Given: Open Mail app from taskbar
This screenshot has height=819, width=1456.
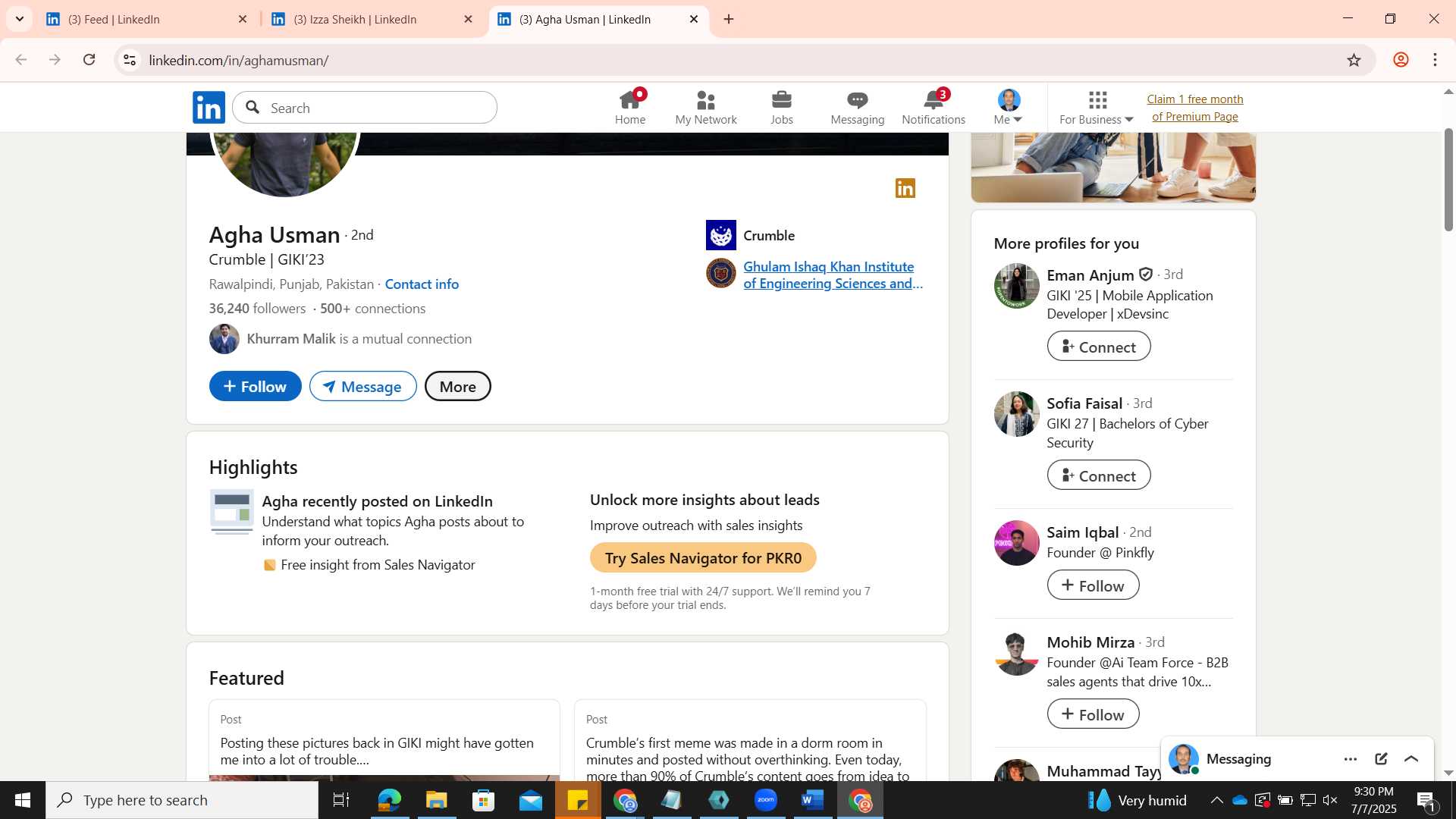Looking at the screenshot, I should coord(531,800).
